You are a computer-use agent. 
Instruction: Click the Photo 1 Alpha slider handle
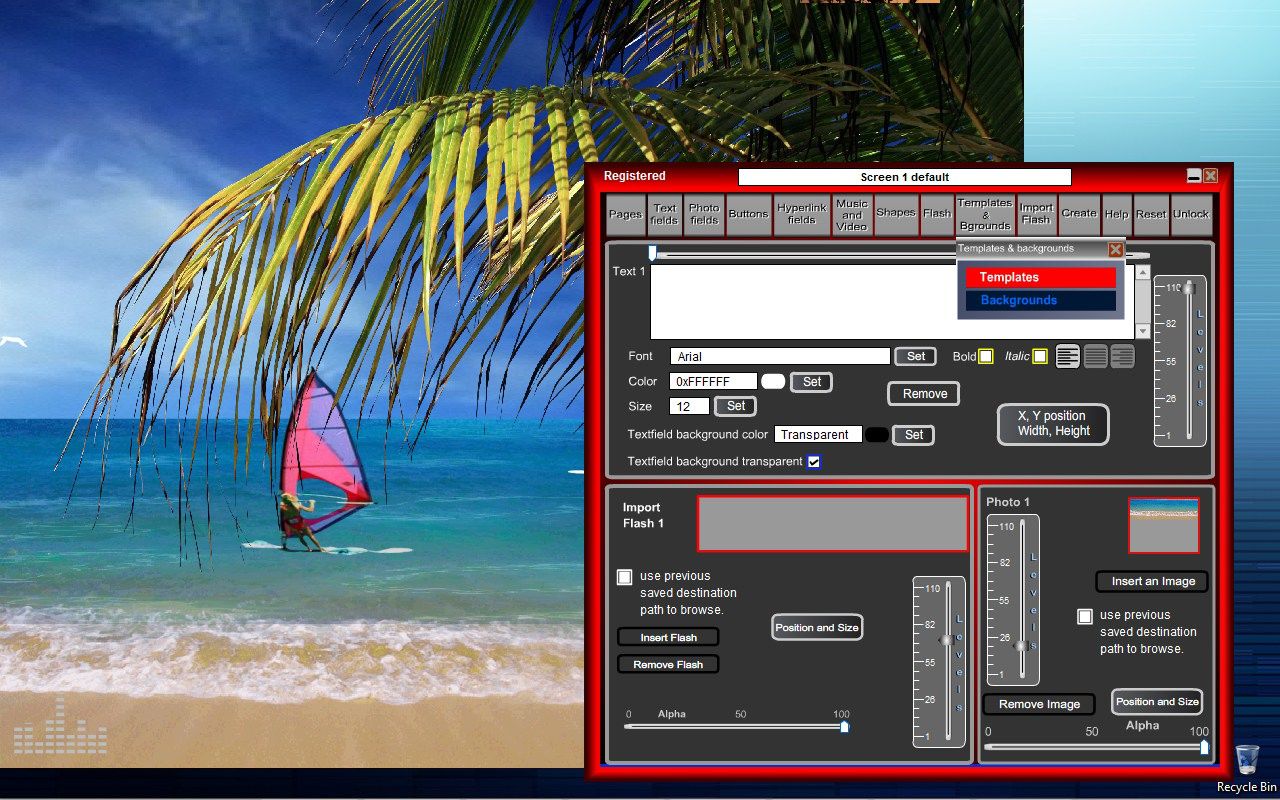1204,747
